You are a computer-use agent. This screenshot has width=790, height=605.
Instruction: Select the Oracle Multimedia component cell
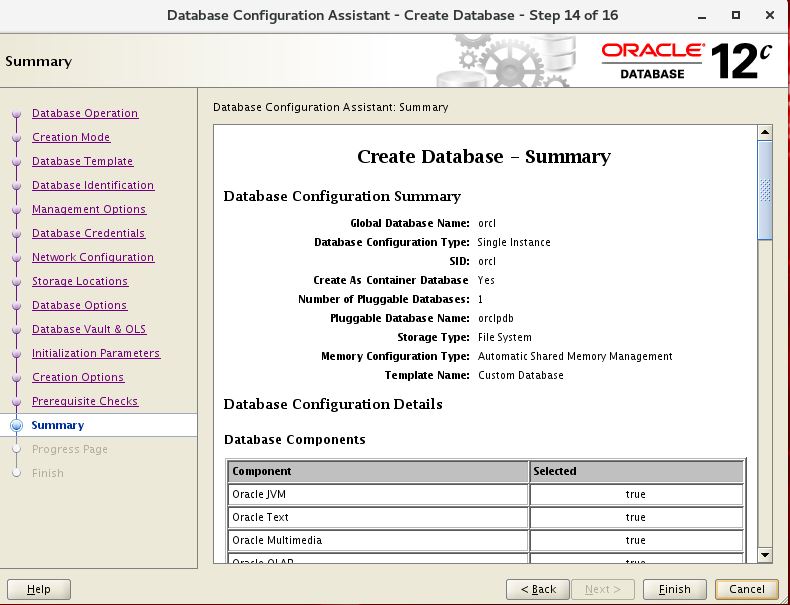378,541
